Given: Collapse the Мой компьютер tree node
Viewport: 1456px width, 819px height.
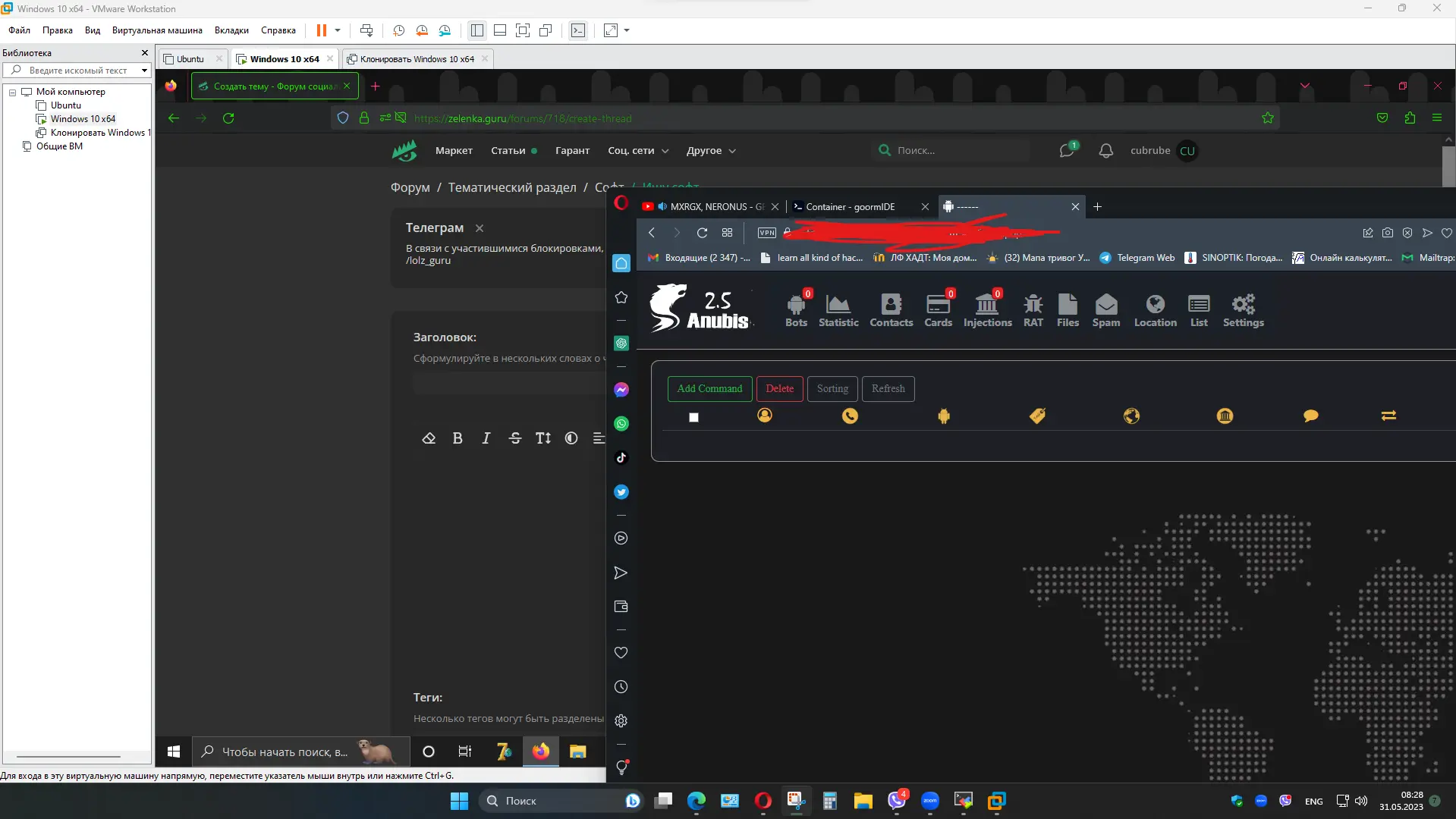Looking at the screenshot, I should click(12, 93).
